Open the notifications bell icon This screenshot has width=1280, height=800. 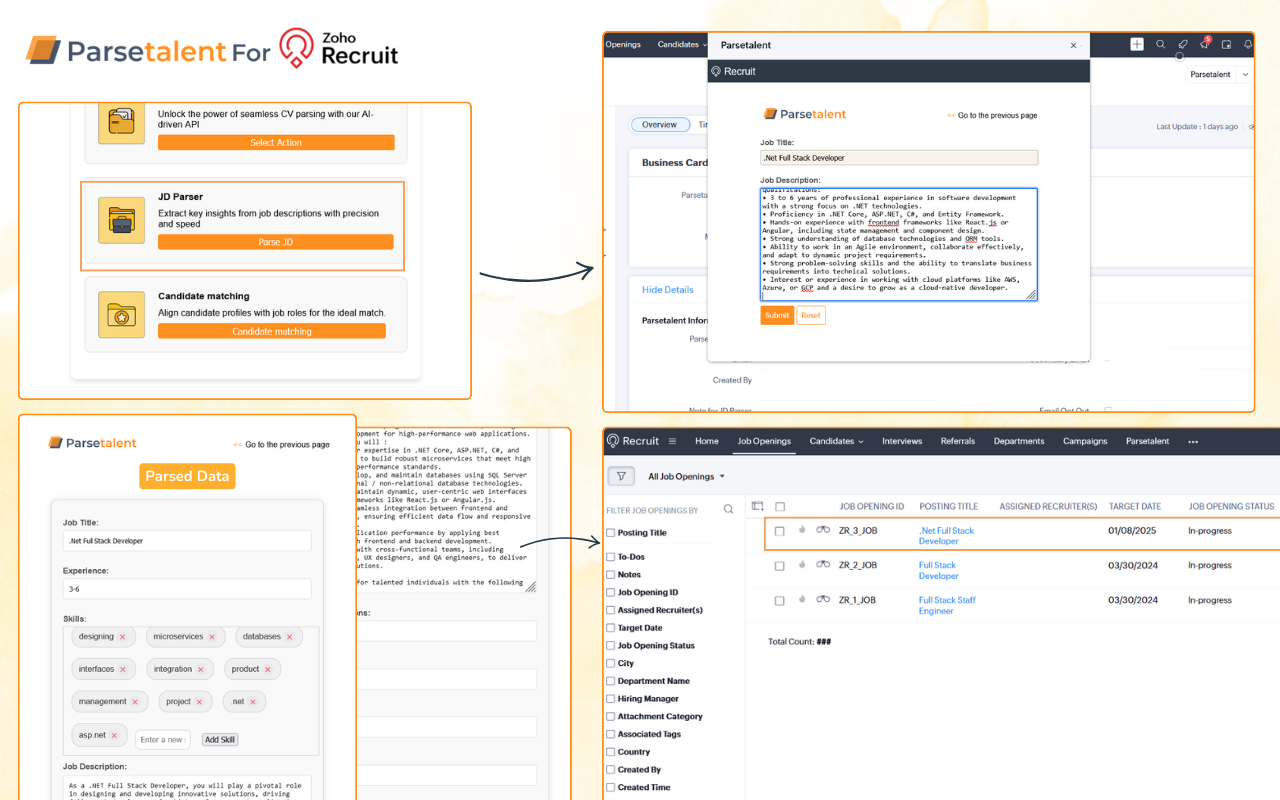tap(1248, 44)
